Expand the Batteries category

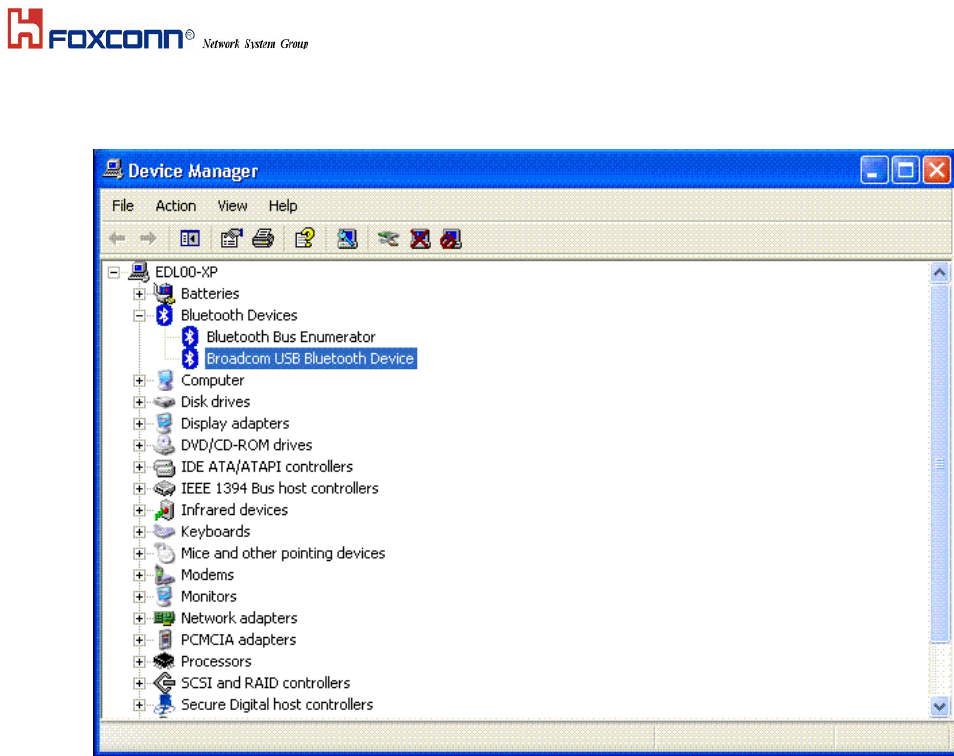(x=139, y=294)
